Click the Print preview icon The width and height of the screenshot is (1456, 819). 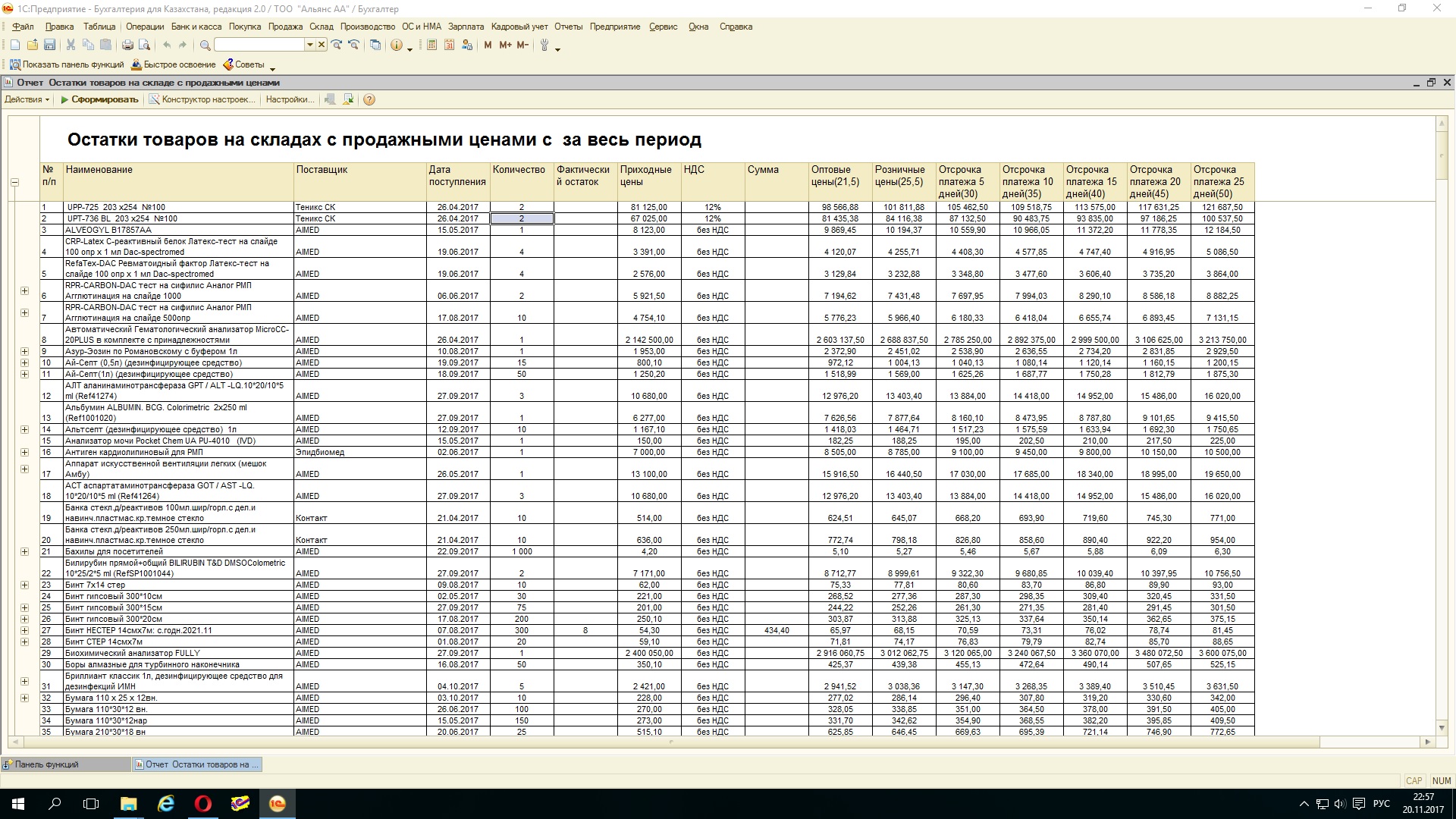[x=144, y=45]
